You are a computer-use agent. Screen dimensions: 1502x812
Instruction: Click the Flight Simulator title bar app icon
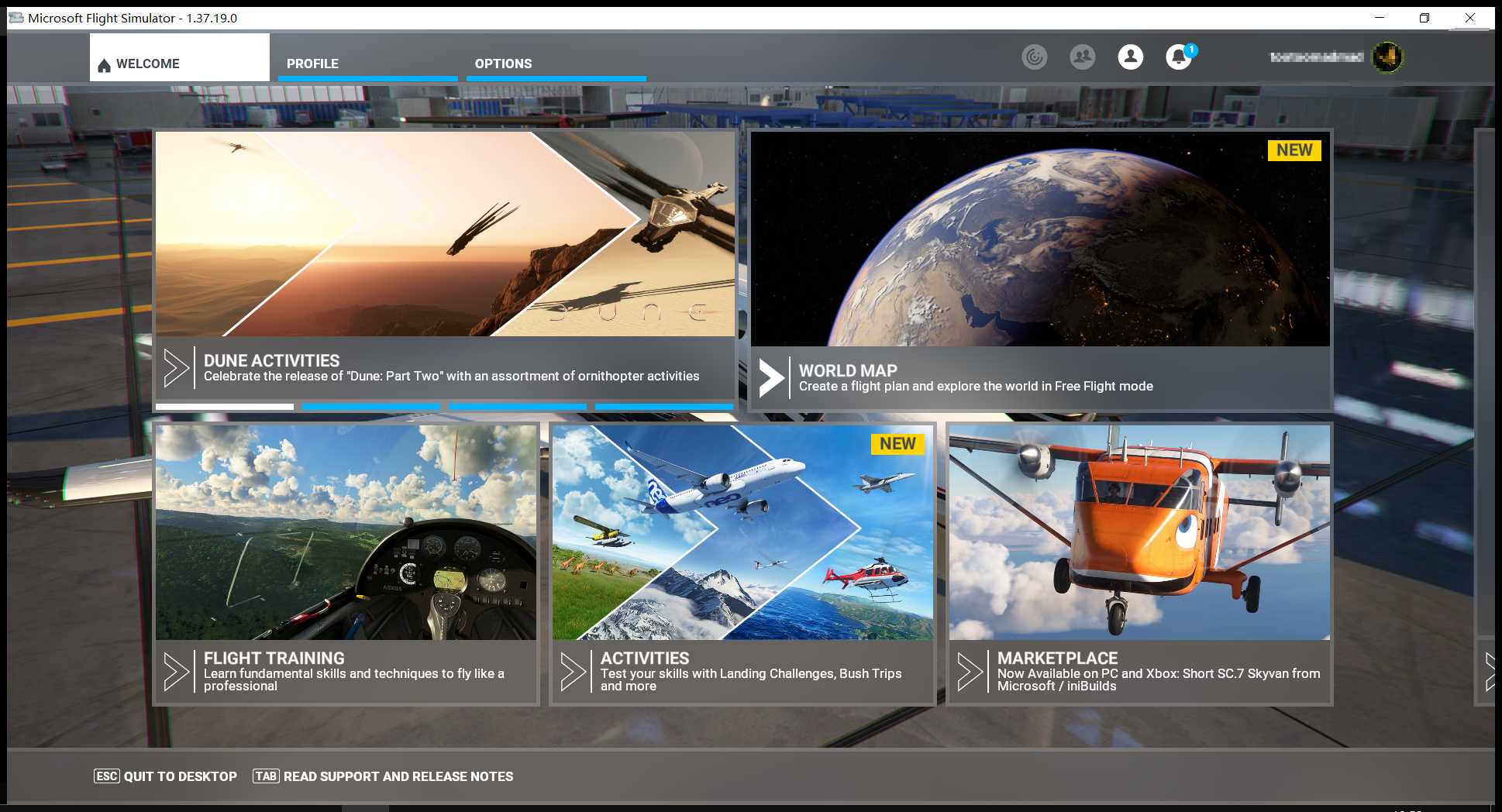click(16, 18)
